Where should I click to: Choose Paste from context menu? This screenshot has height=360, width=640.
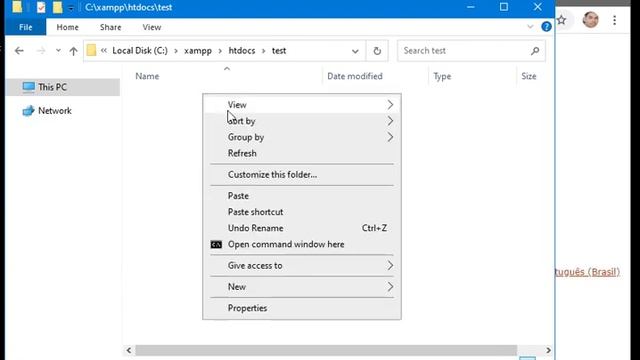point(302,196)
